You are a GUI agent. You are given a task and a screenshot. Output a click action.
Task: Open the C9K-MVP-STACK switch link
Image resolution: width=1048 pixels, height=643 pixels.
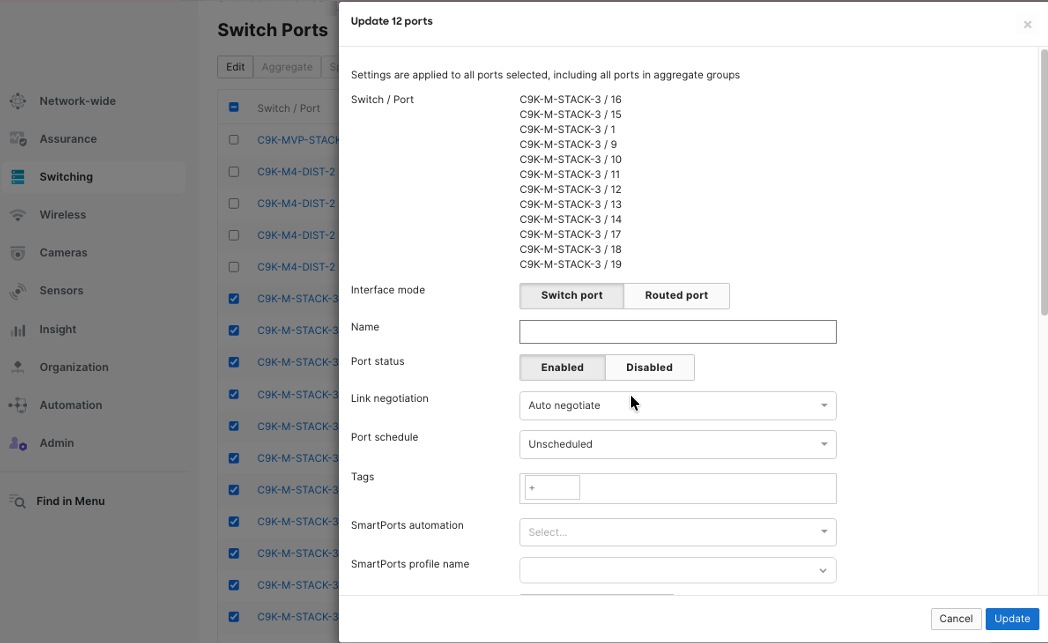tap(299, 139)
